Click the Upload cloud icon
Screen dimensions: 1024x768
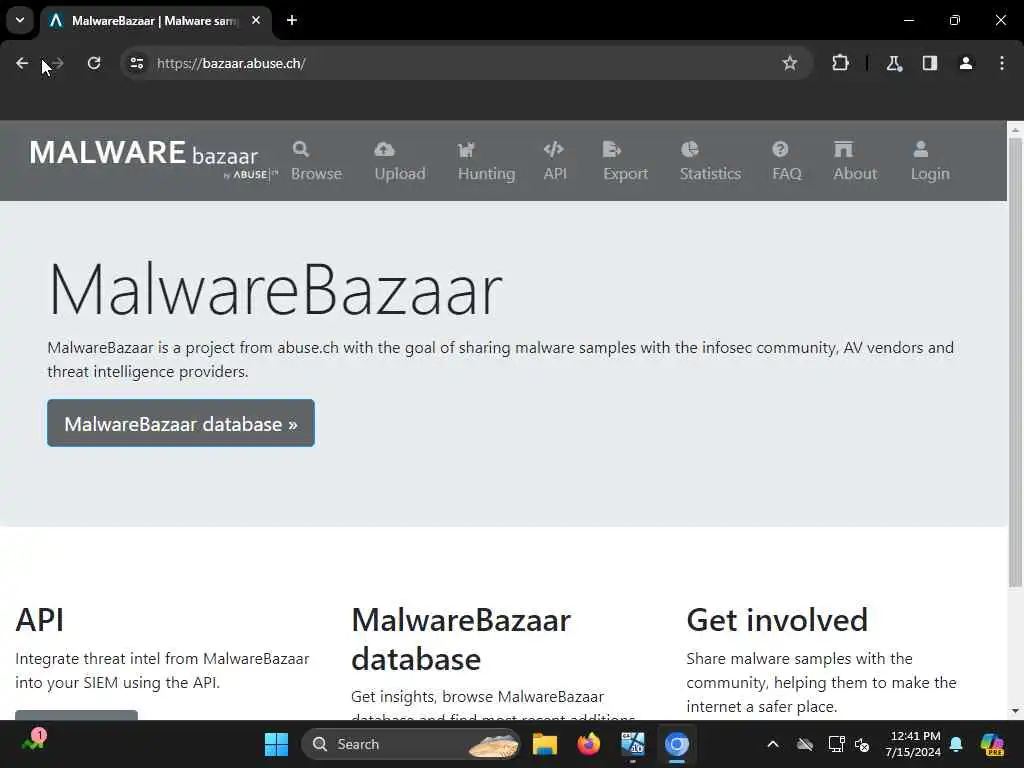[x=384, y=150]
